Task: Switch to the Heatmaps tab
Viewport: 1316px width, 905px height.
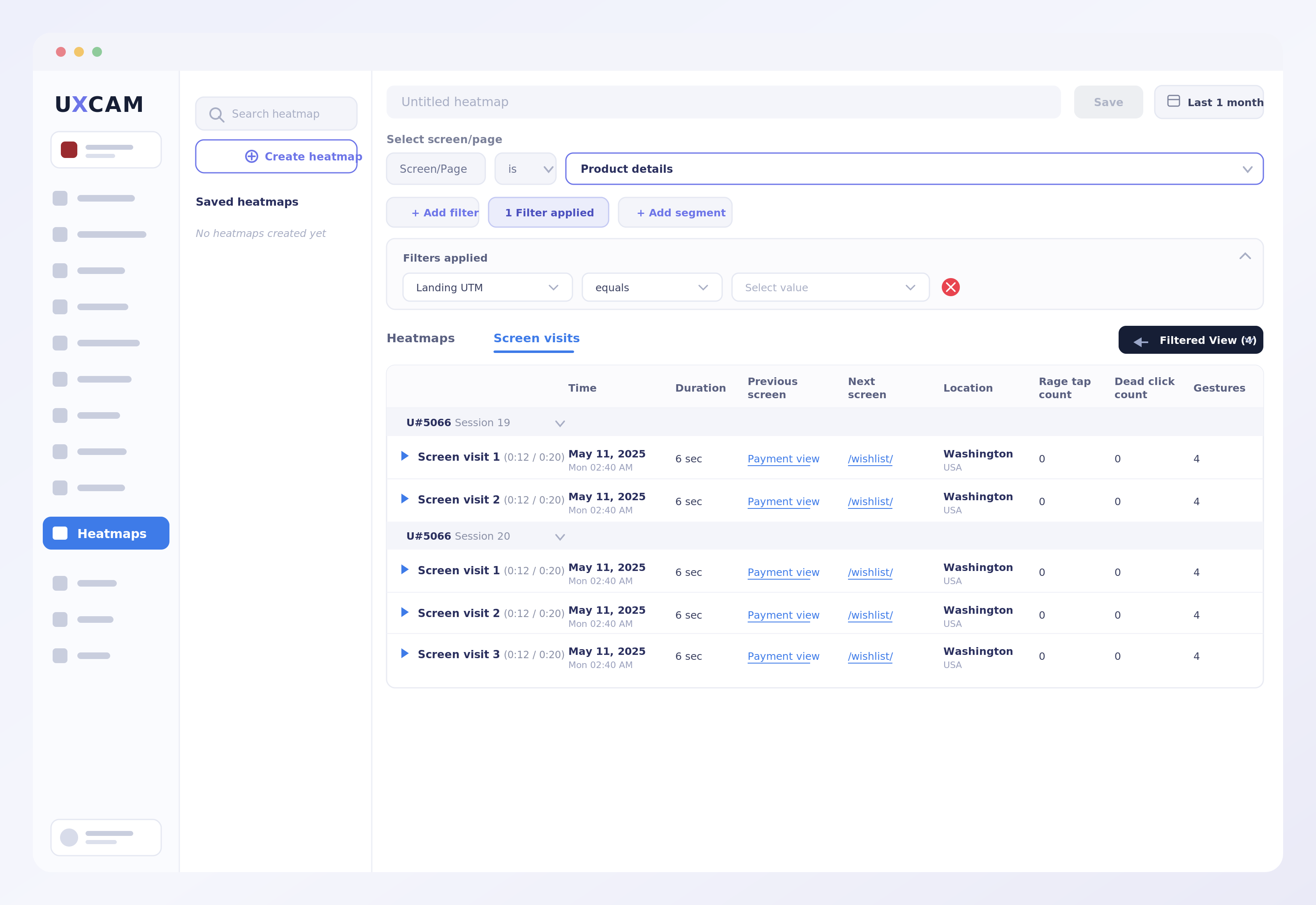Action: [x=421, y=338]
